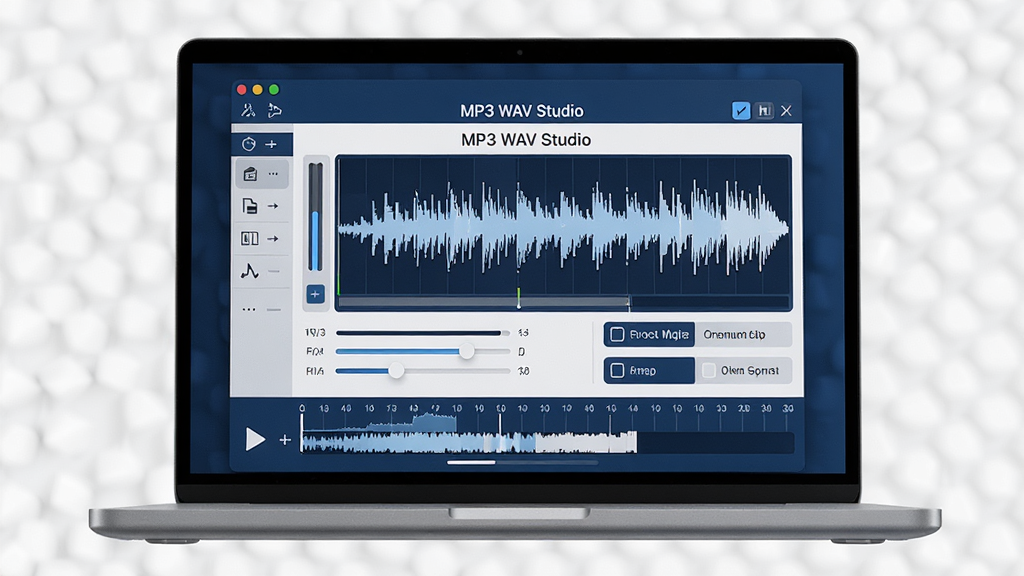Image resolution: width=1024 pixels, height=576 pixels.
Task: Click the blue plus button below the level slider
Action: tap(315, 294)
